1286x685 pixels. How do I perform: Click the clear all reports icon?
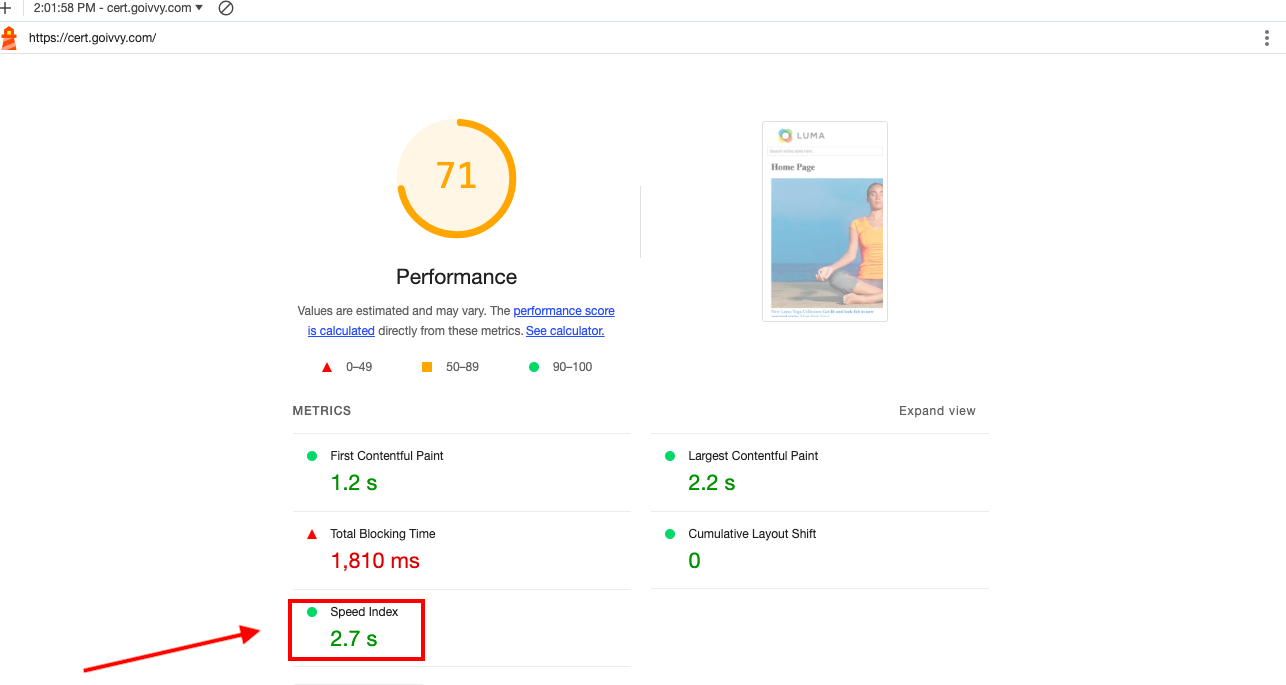pyautogui.click(x=226, y=8)
